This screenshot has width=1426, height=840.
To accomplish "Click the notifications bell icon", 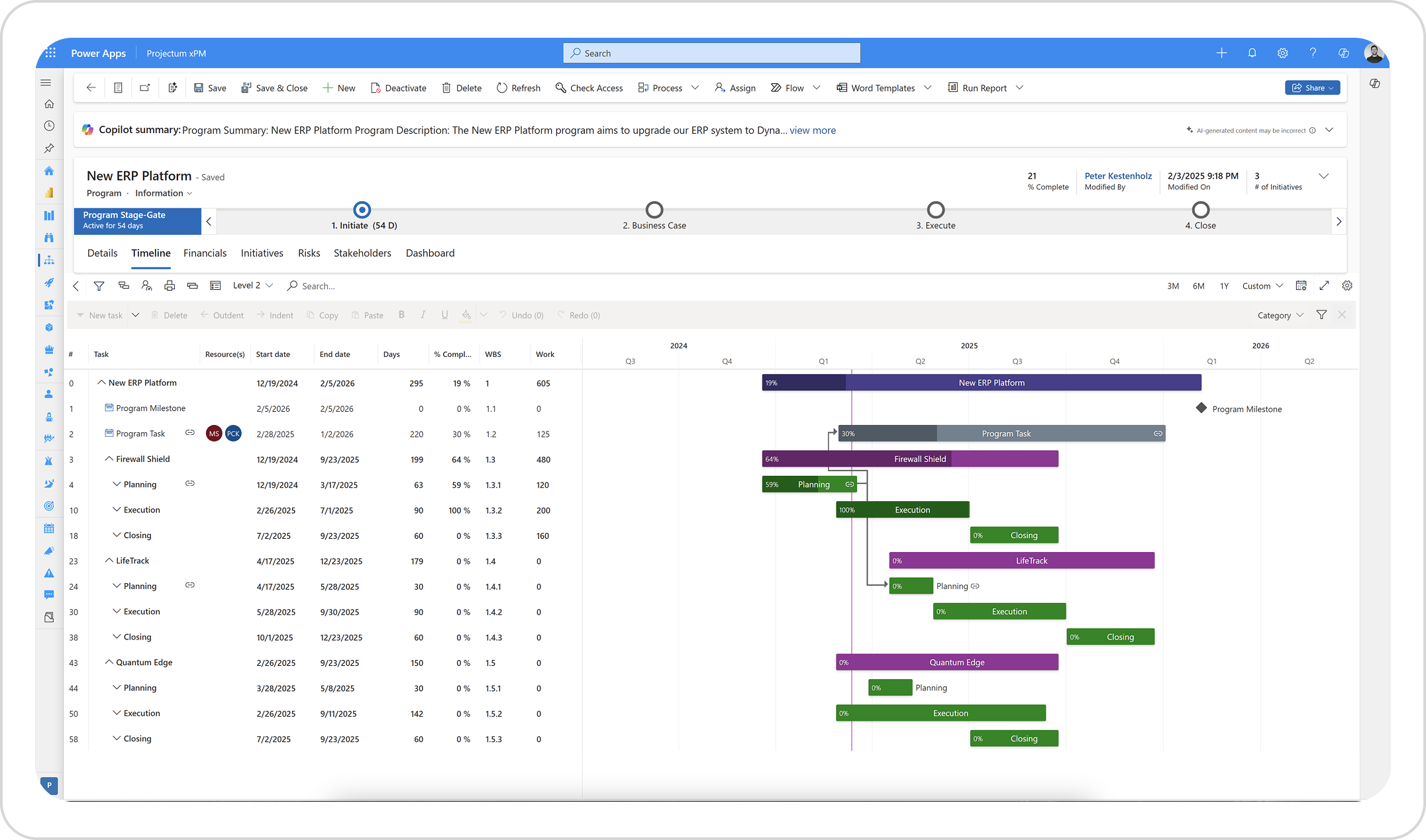I will tap(1252, 53).
